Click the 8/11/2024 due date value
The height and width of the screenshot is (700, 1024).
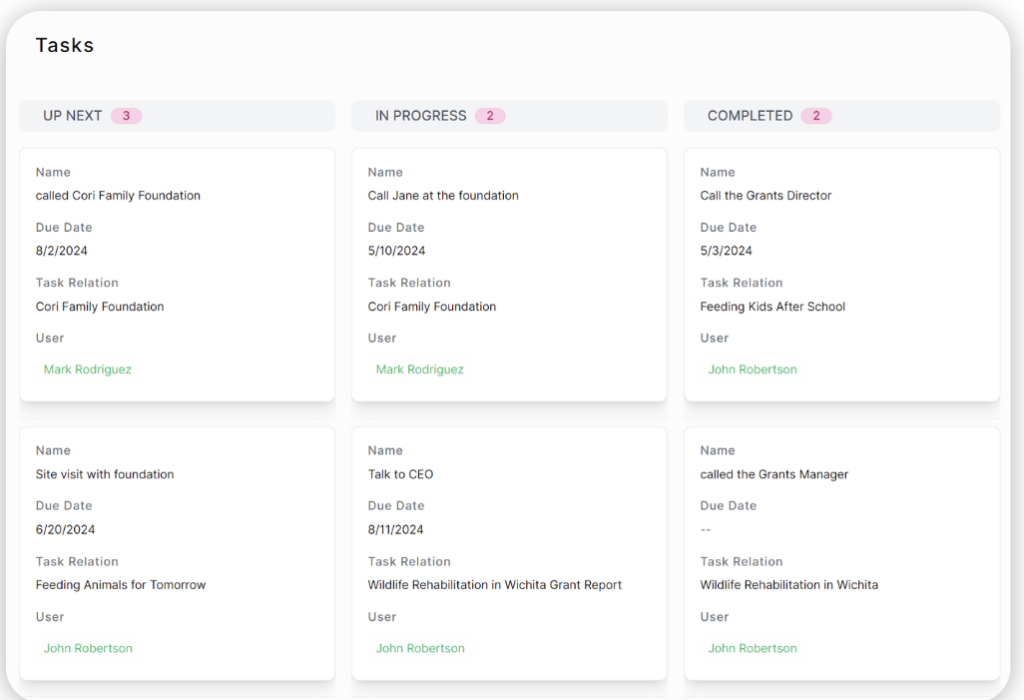396,530
